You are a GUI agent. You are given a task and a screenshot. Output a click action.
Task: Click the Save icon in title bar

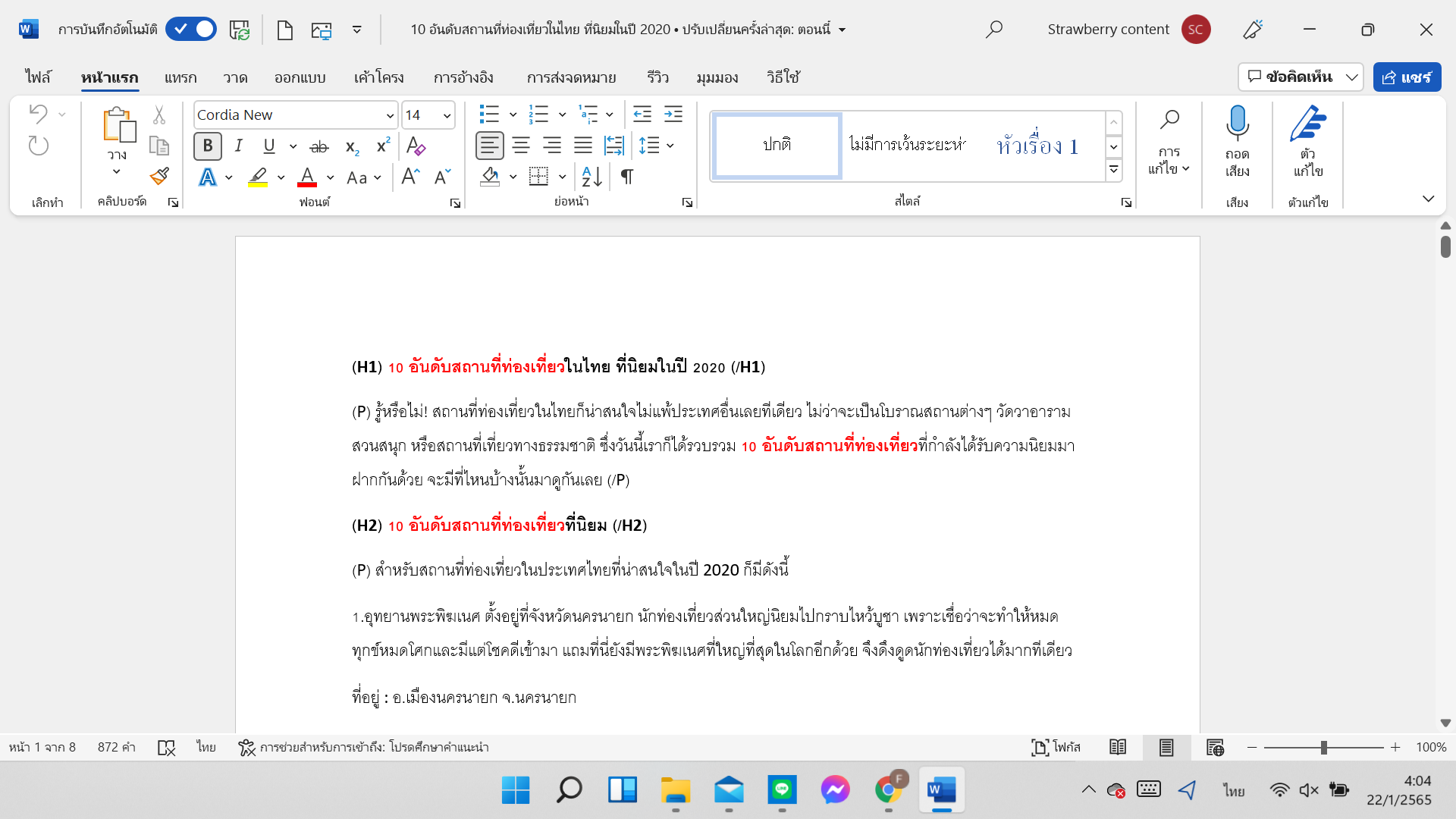pyautogui.click(x=240, y=30)
